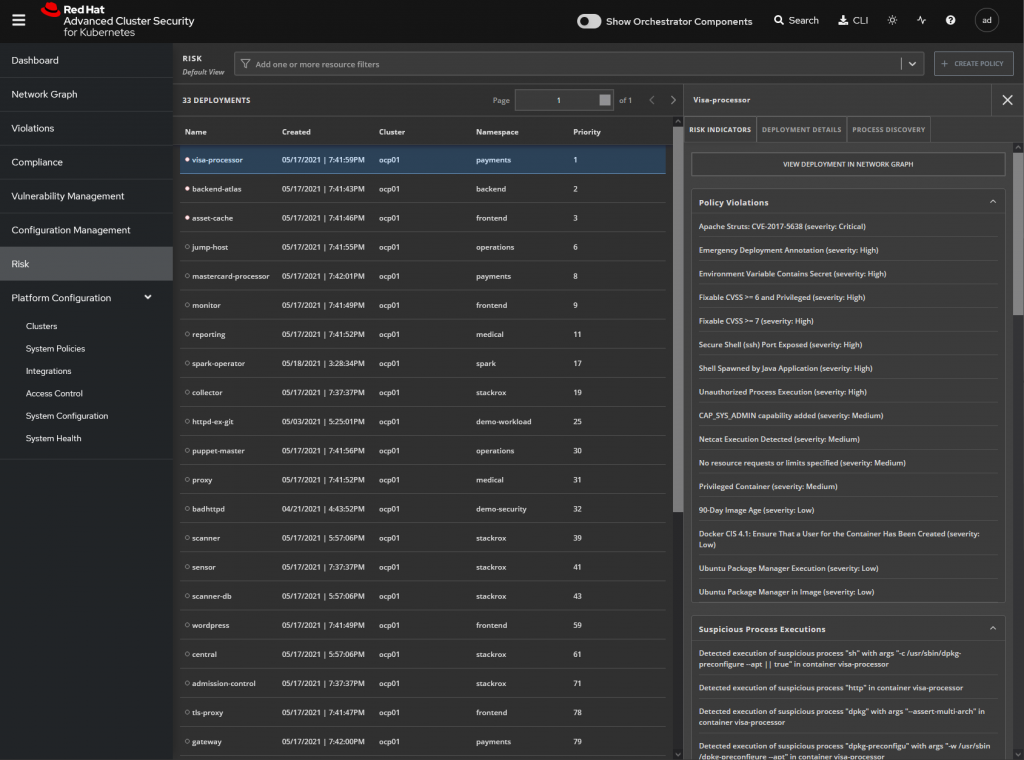Select the spark-operator deployment row
This screenshot has width=1024, height=760.
[x=423, y=363]
